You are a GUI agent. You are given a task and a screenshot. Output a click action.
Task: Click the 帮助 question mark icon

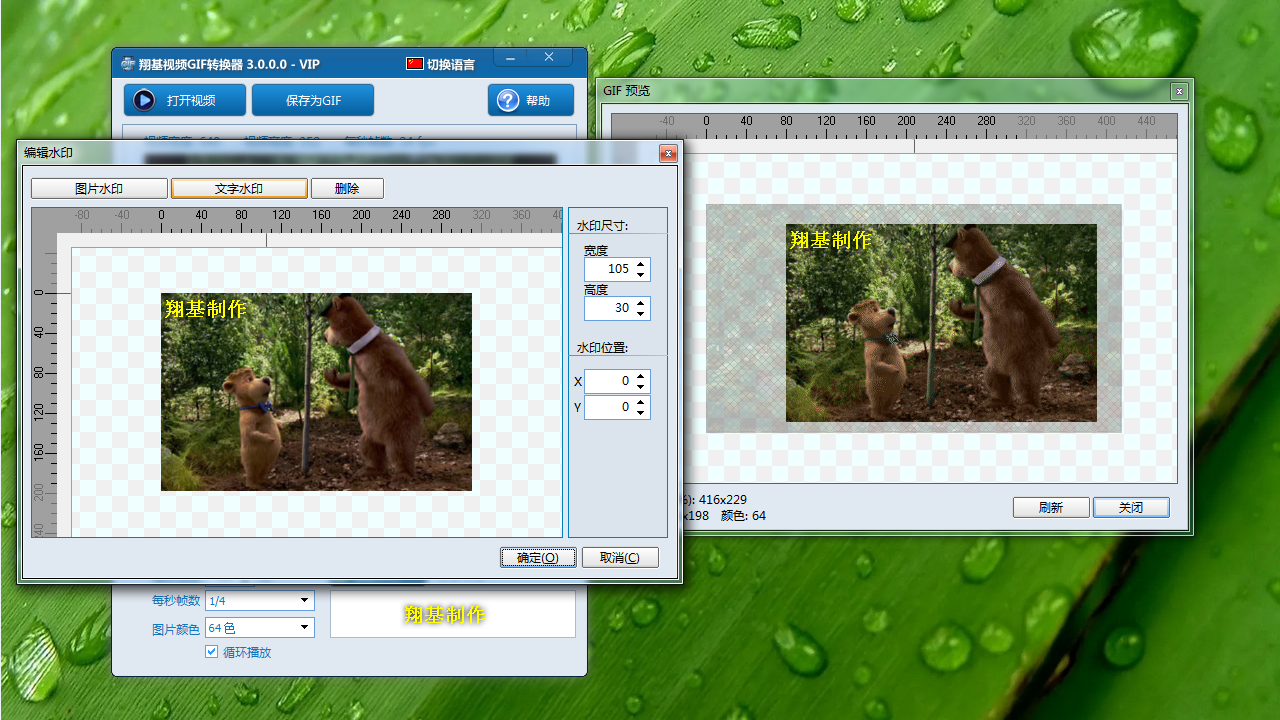(508, 100)
